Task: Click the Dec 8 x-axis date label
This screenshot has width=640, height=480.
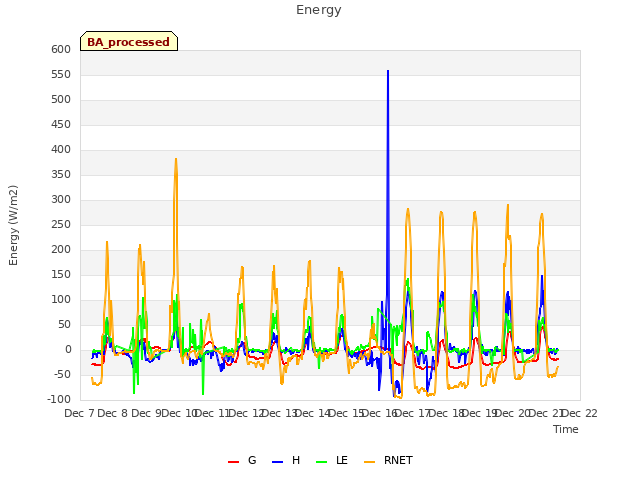Action: pyautogui.click(x=113, y=413)
